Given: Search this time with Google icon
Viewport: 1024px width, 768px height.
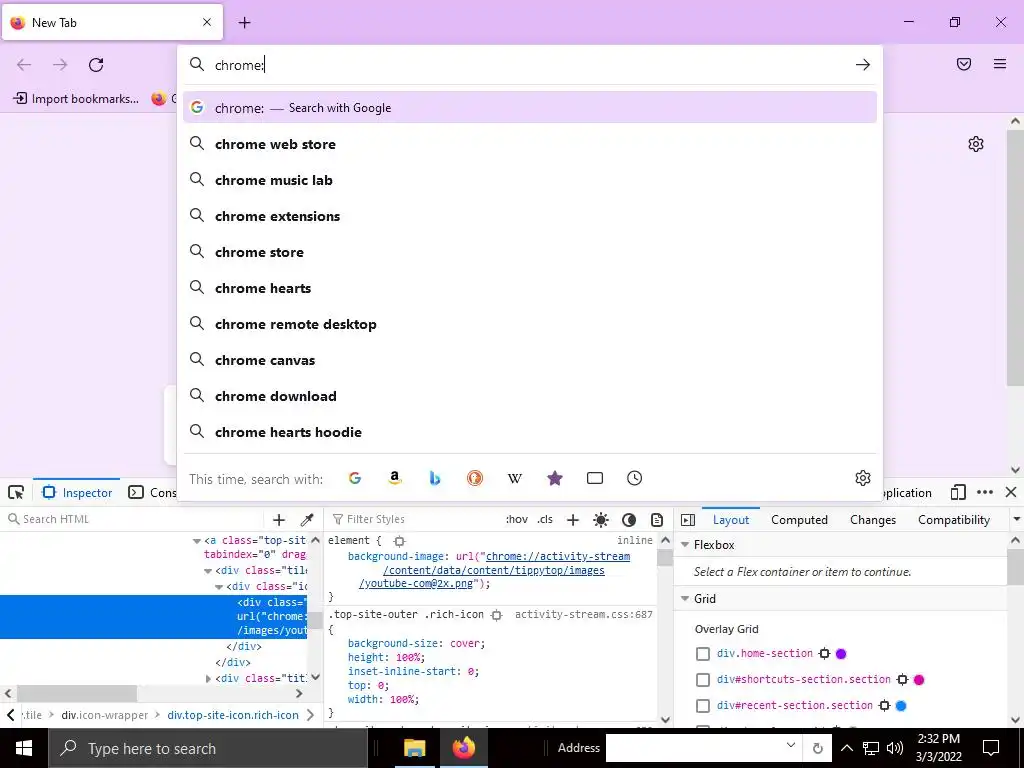Looking at the screenshot, I should pyautogui.click(x=355, y=478).
